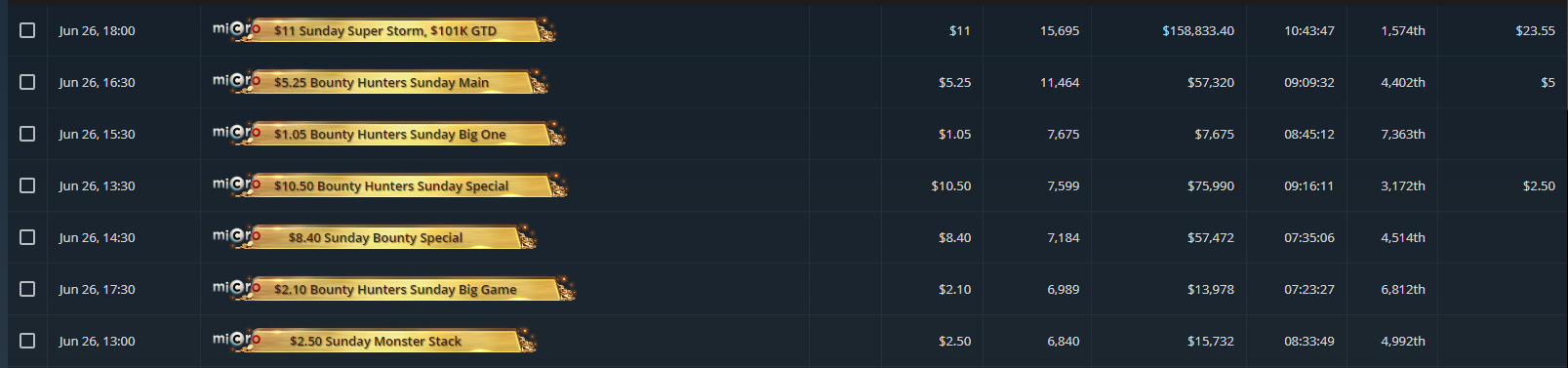
Task: Click the micro badge next to $2.50 Sunday Monster Stack
Action: coord(237,340)
